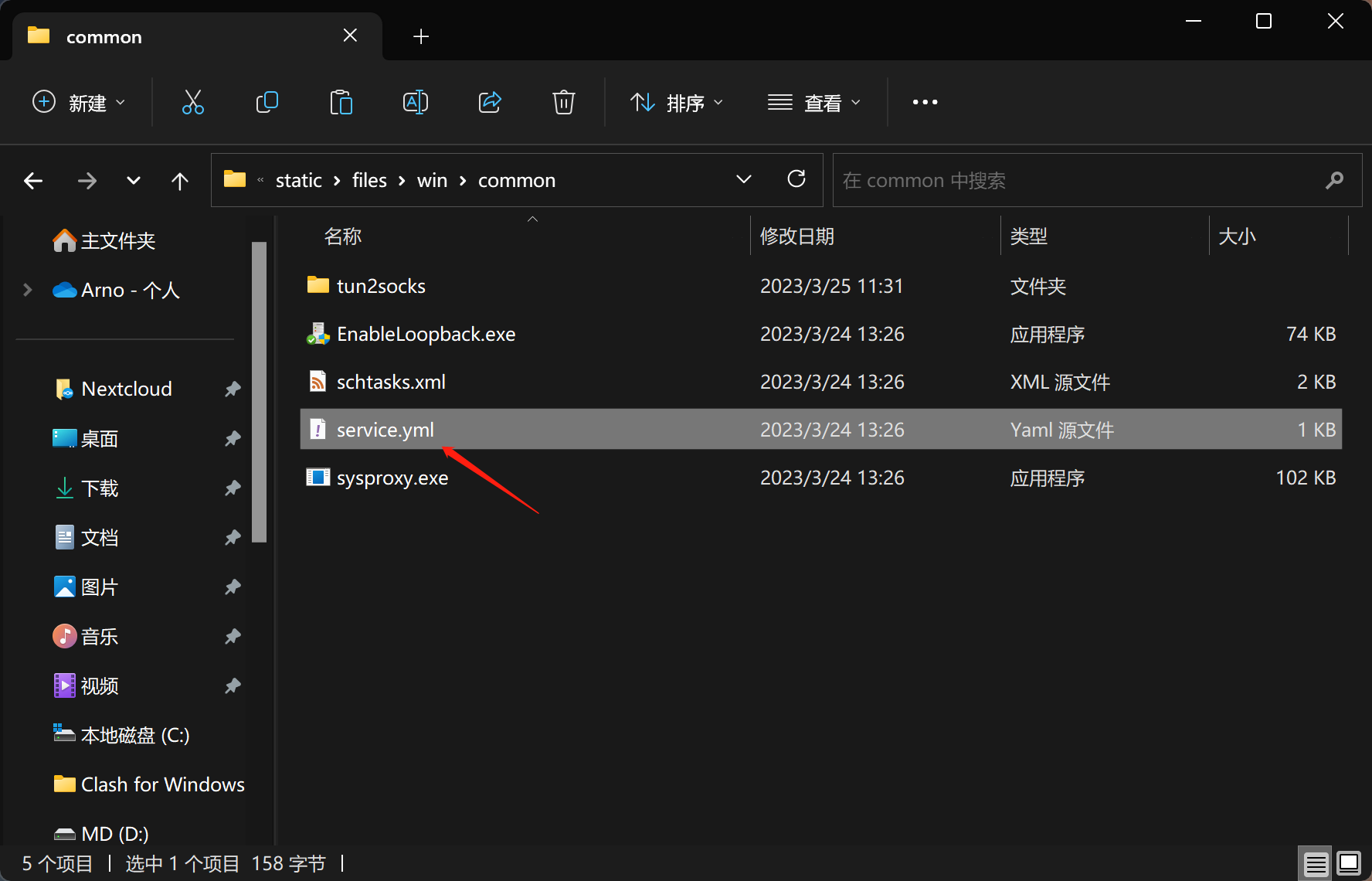Screen dimensions: 1372x881
Task: Click the chevron after static breadcrumb
Action: point(337,181)
